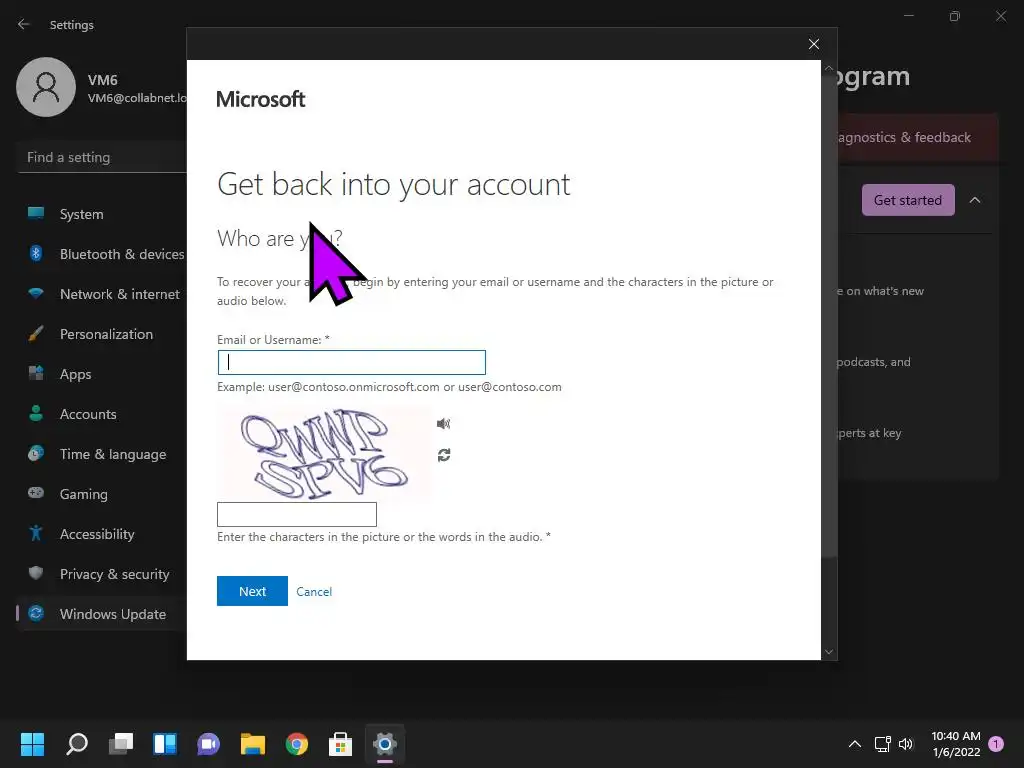Click the Get started button
This screenshot has width=1024, height=768.
(908, 200)
